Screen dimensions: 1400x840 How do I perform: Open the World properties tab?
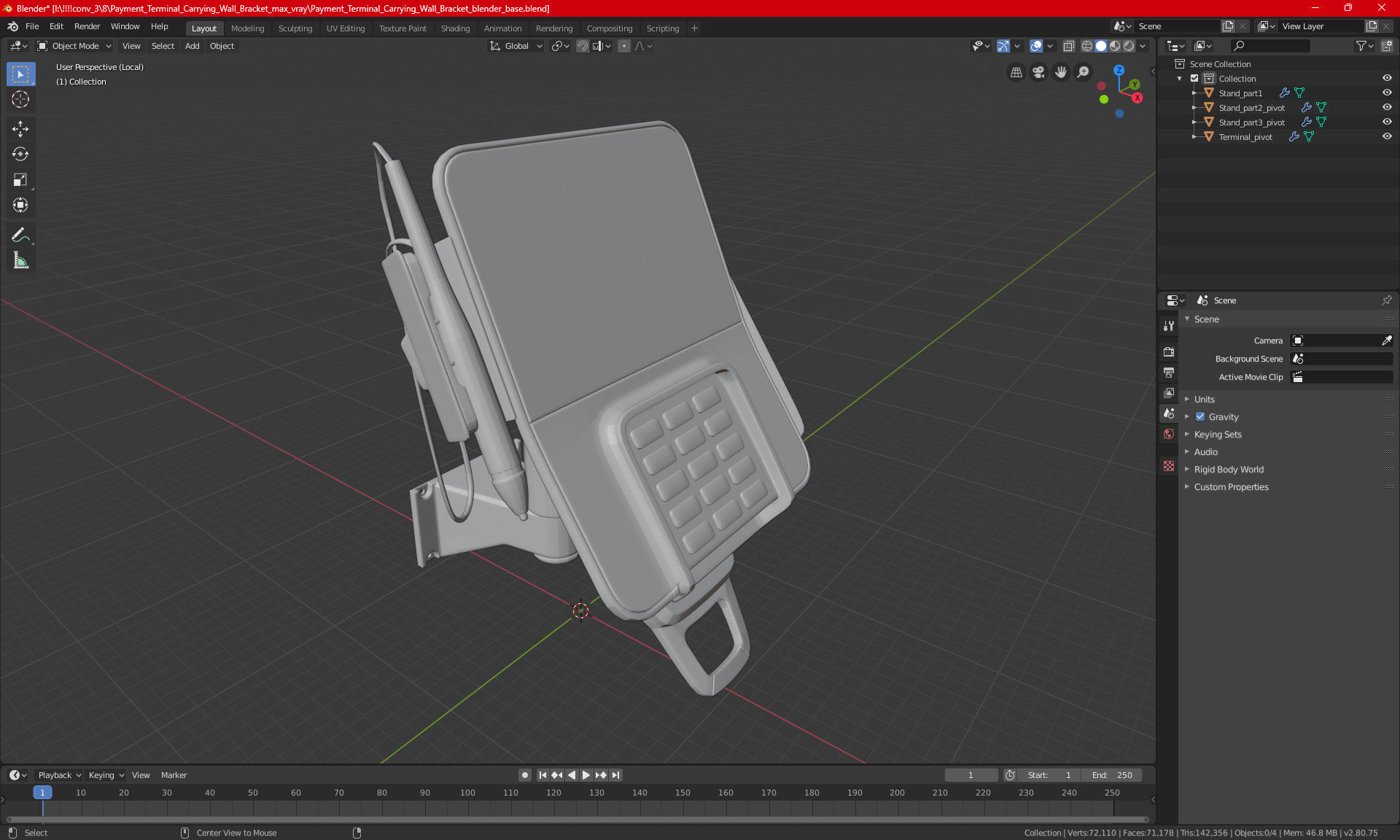[1169, 434]
